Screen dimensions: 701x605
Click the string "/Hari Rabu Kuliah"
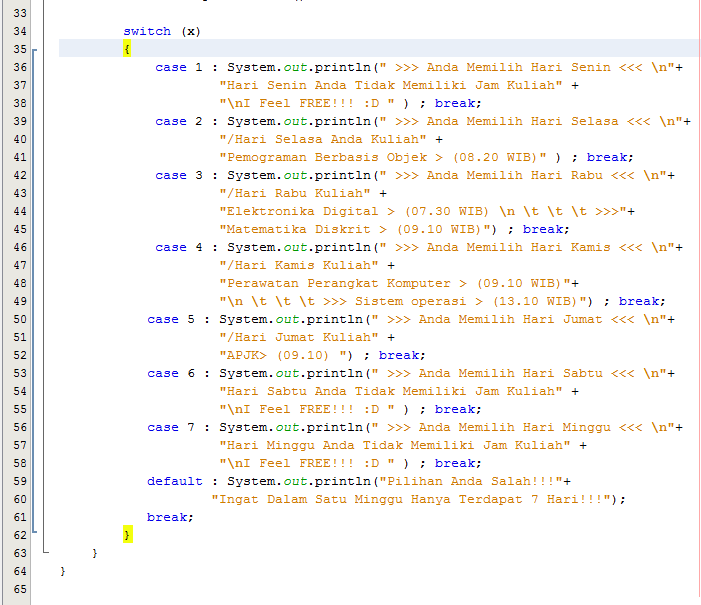click(295, 194)
